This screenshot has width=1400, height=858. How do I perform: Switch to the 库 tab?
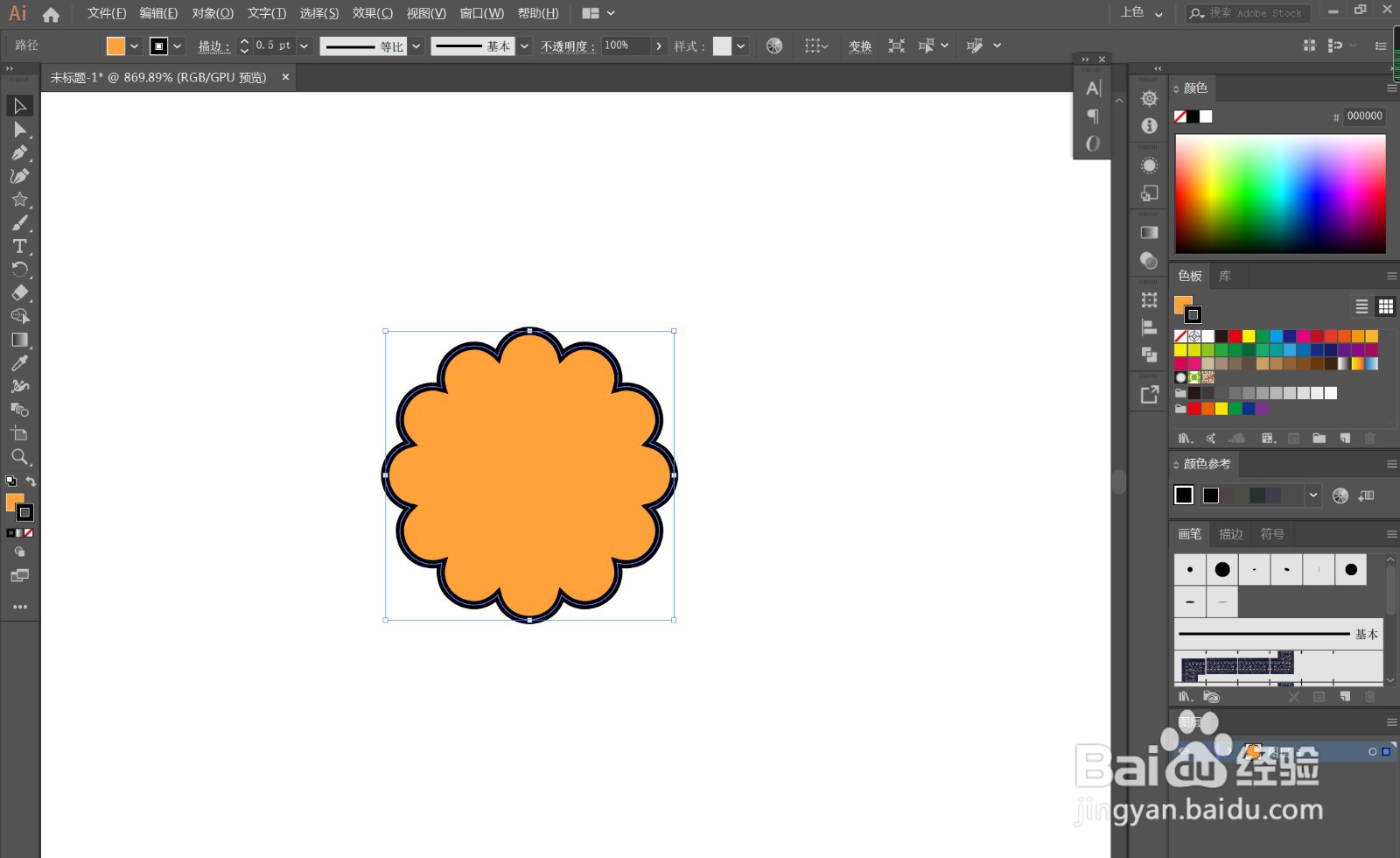tap(1225, 276)
